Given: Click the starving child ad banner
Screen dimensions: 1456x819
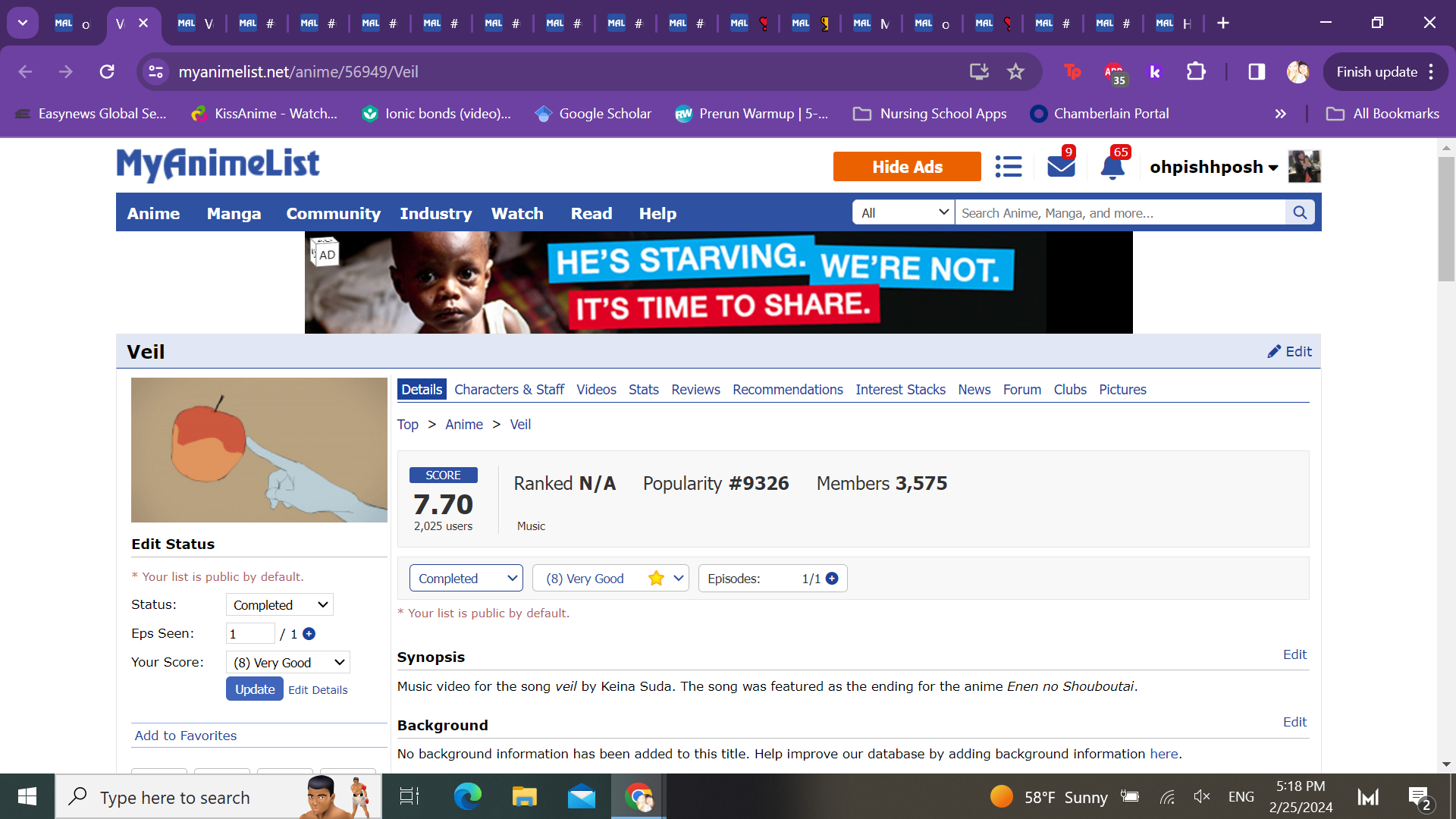Looking at the screenshot, I should pyautogui.click(x=718, y=282).
